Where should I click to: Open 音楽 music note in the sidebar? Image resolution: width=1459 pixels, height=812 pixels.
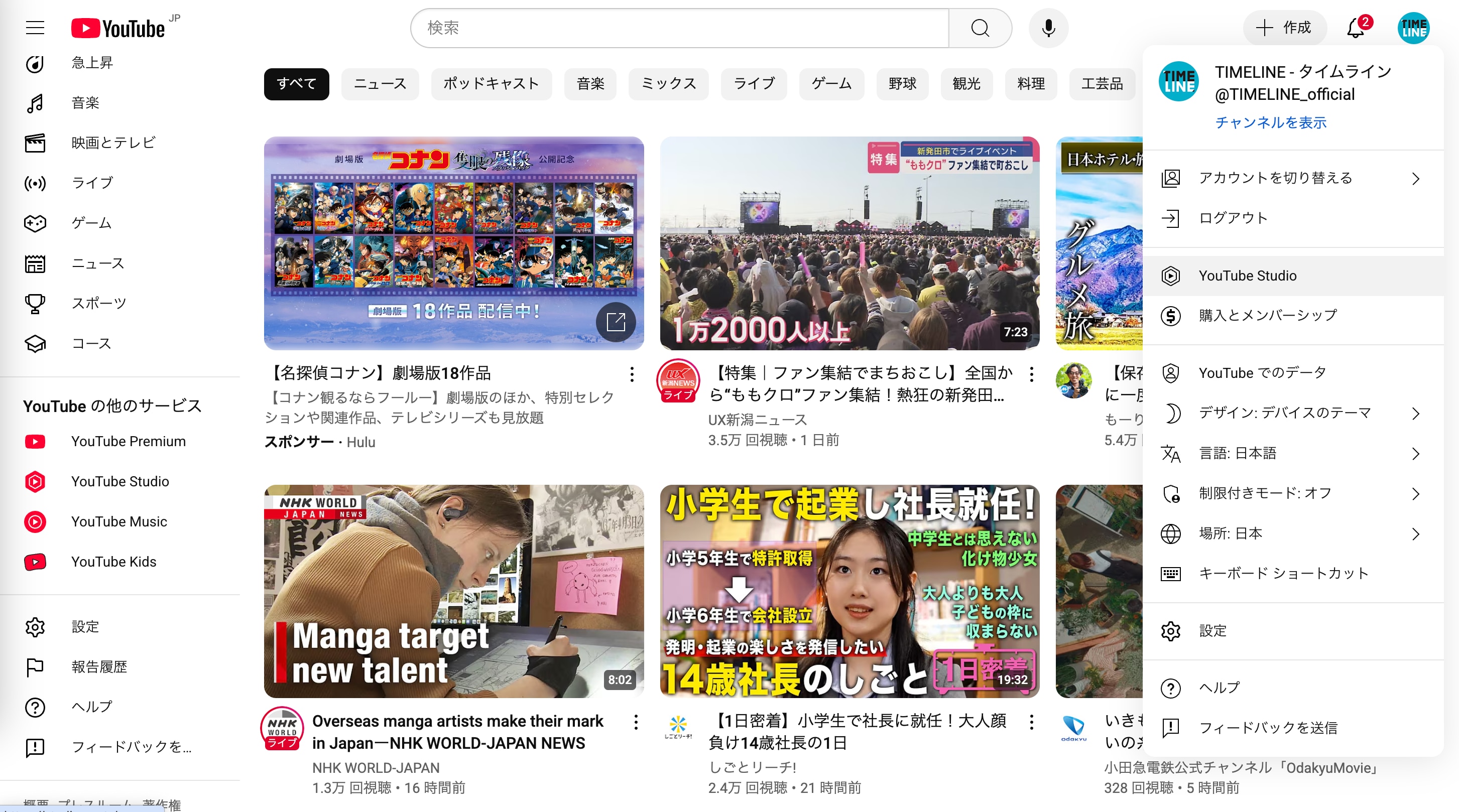click(120, 103)
